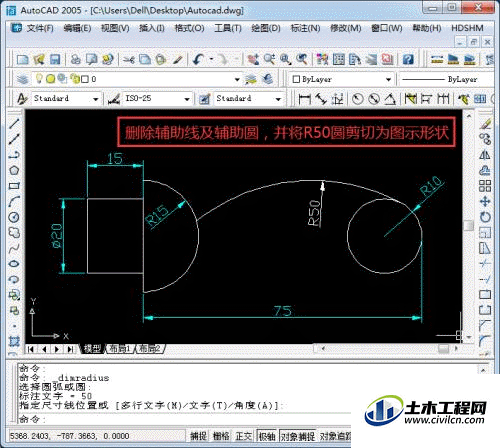Toggle 栅格 (grid) mode in status bar
The image size is (500, 448).
(x=221, y=436)
